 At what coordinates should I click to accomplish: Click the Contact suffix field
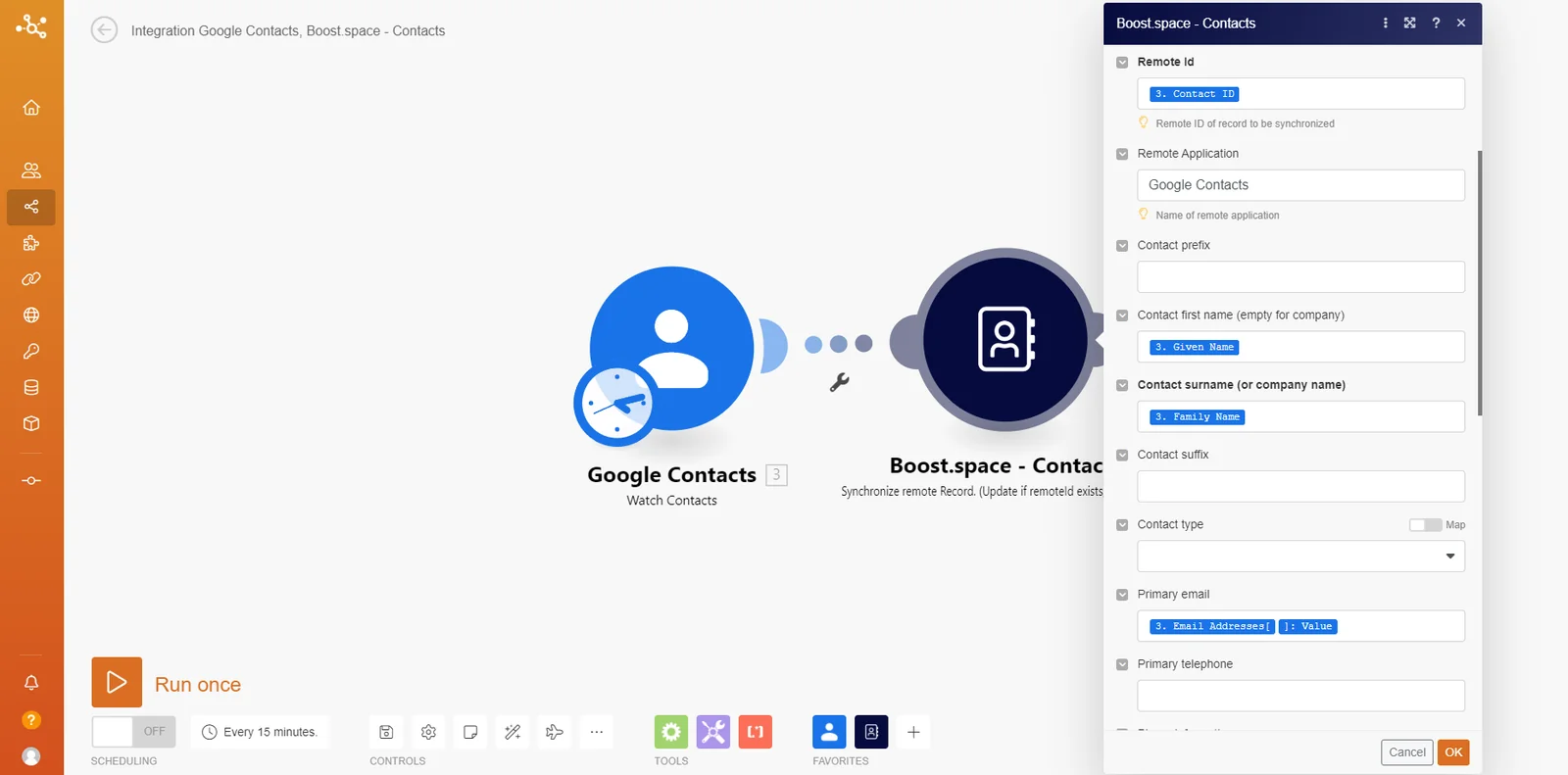click(x=1300, y=487)
